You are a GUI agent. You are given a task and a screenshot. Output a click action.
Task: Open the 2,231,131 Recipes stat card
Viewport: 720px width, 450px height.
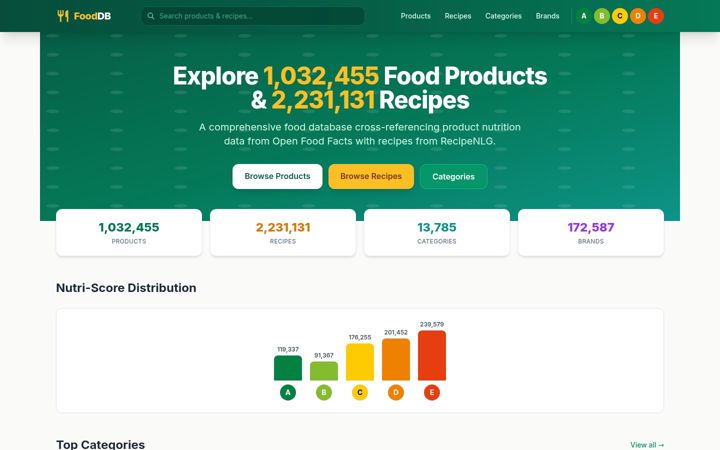click(283, 232)
